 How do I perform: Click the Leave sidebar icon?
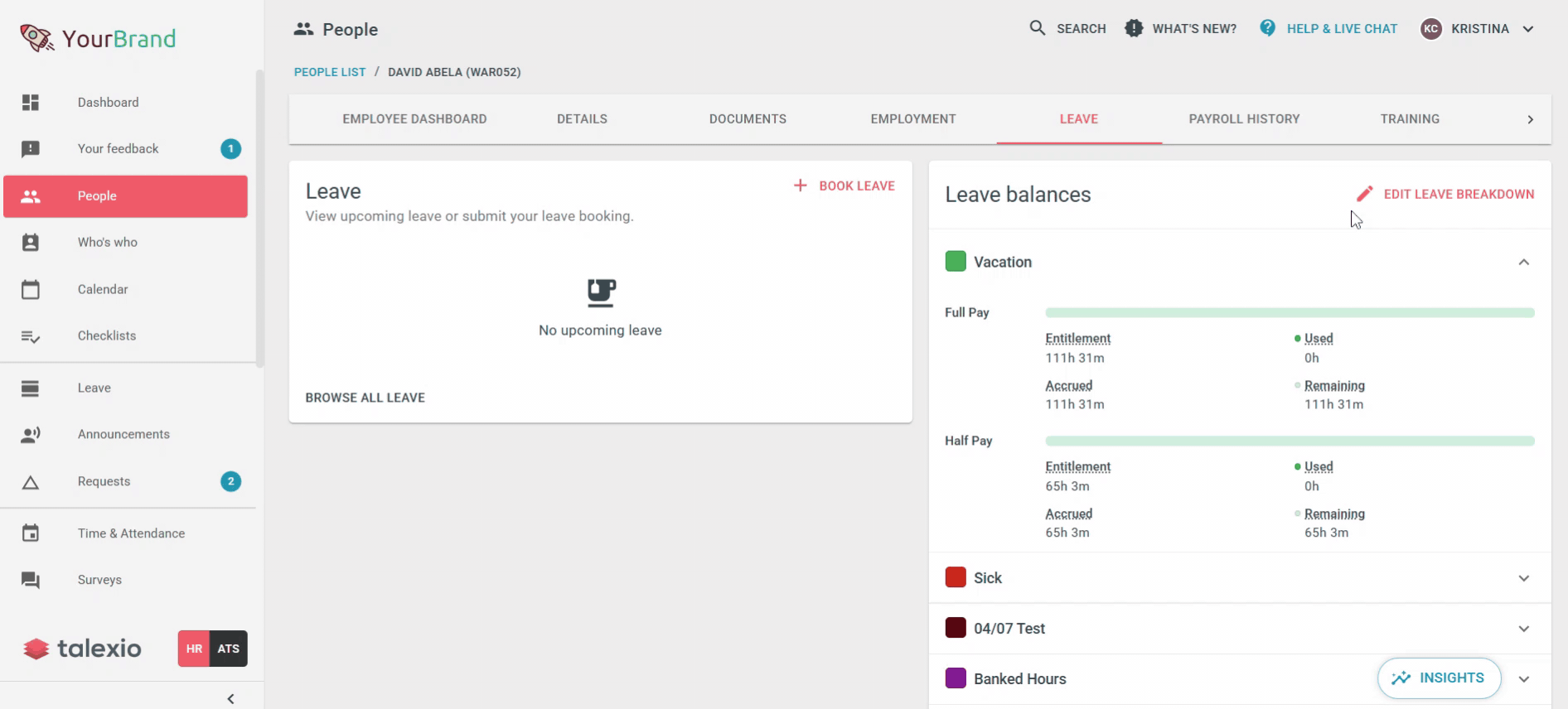(31, 388)
